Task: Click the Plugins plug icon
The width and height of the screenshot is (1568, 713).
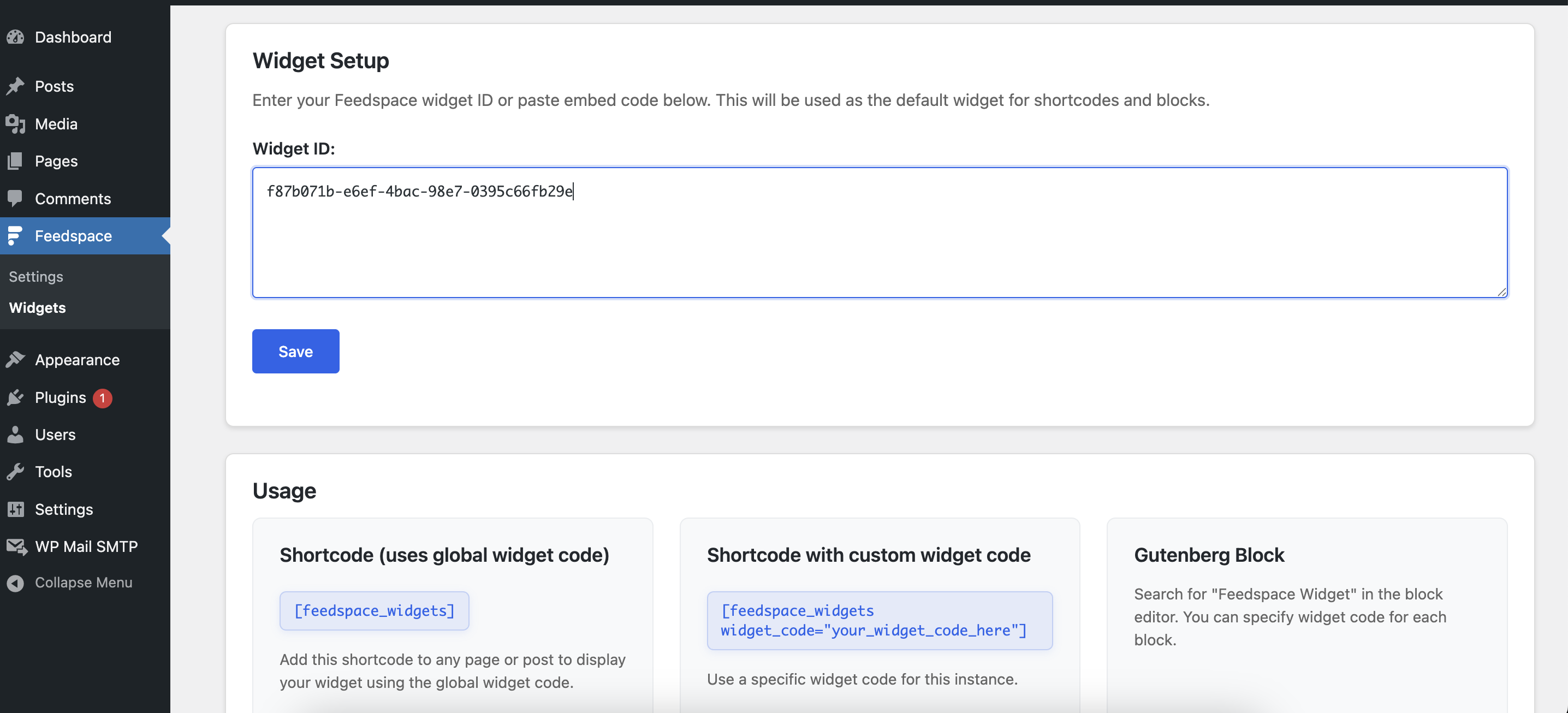Action: coord(15,397)
